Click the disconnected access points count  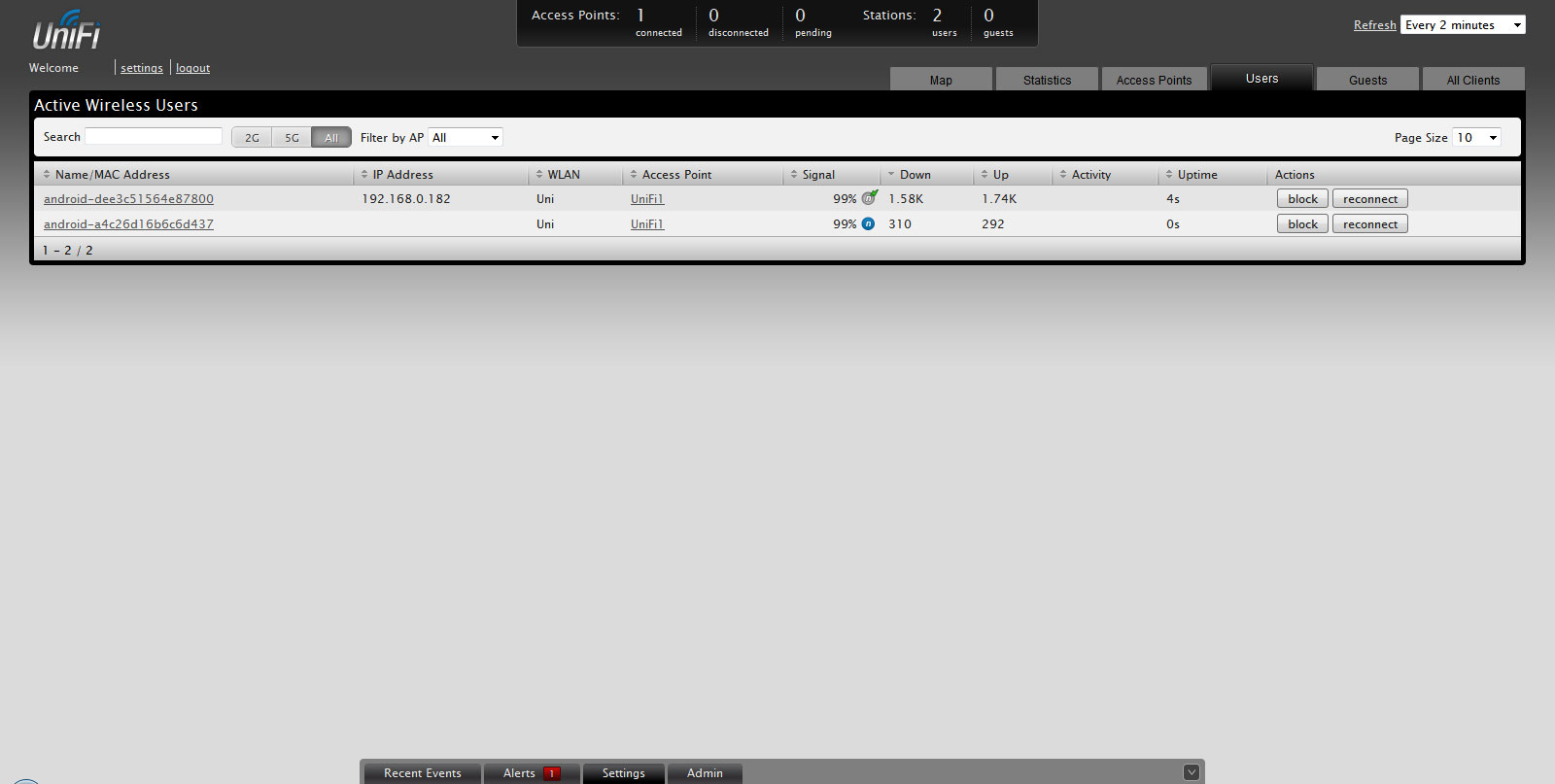tap(713, 16)
